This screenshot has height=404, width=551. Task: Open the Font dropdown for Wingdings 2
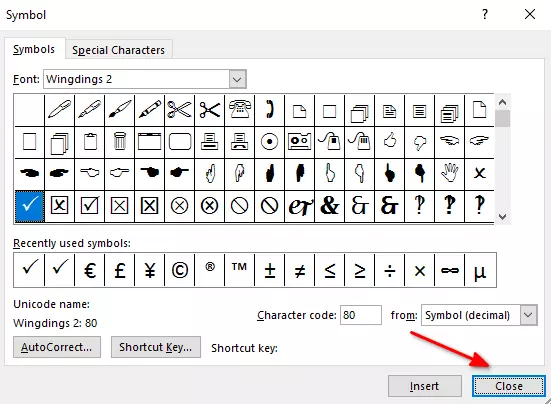[237, 79]
